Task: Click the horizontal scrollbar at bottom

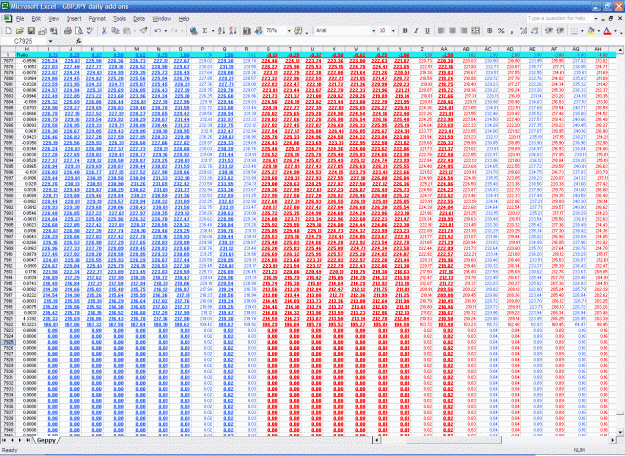Action: (x=493, y=440)
